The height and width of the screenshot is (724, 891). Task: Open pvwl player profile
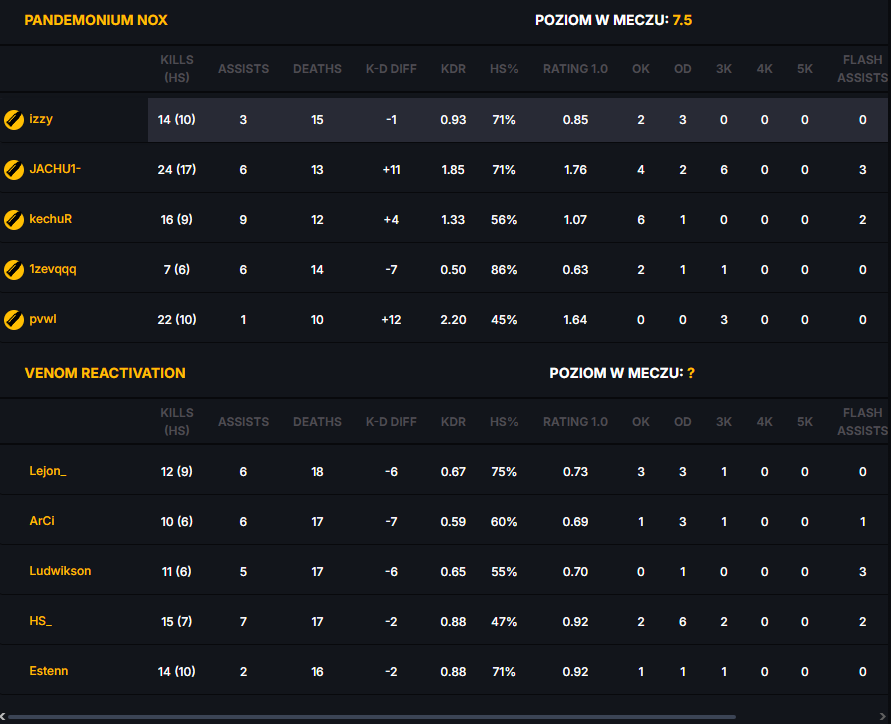[x=43, y=319]
